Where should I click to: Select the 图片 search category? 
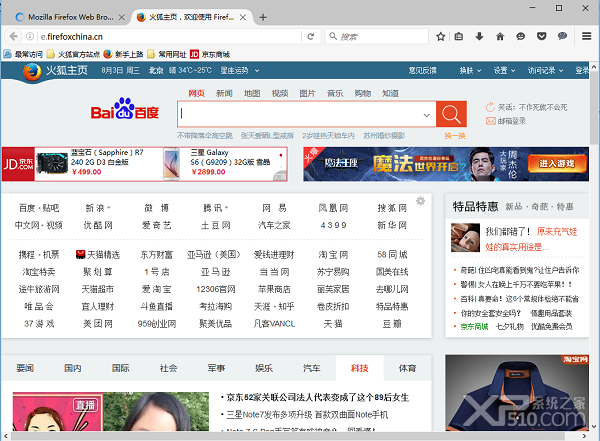(307, 93)
